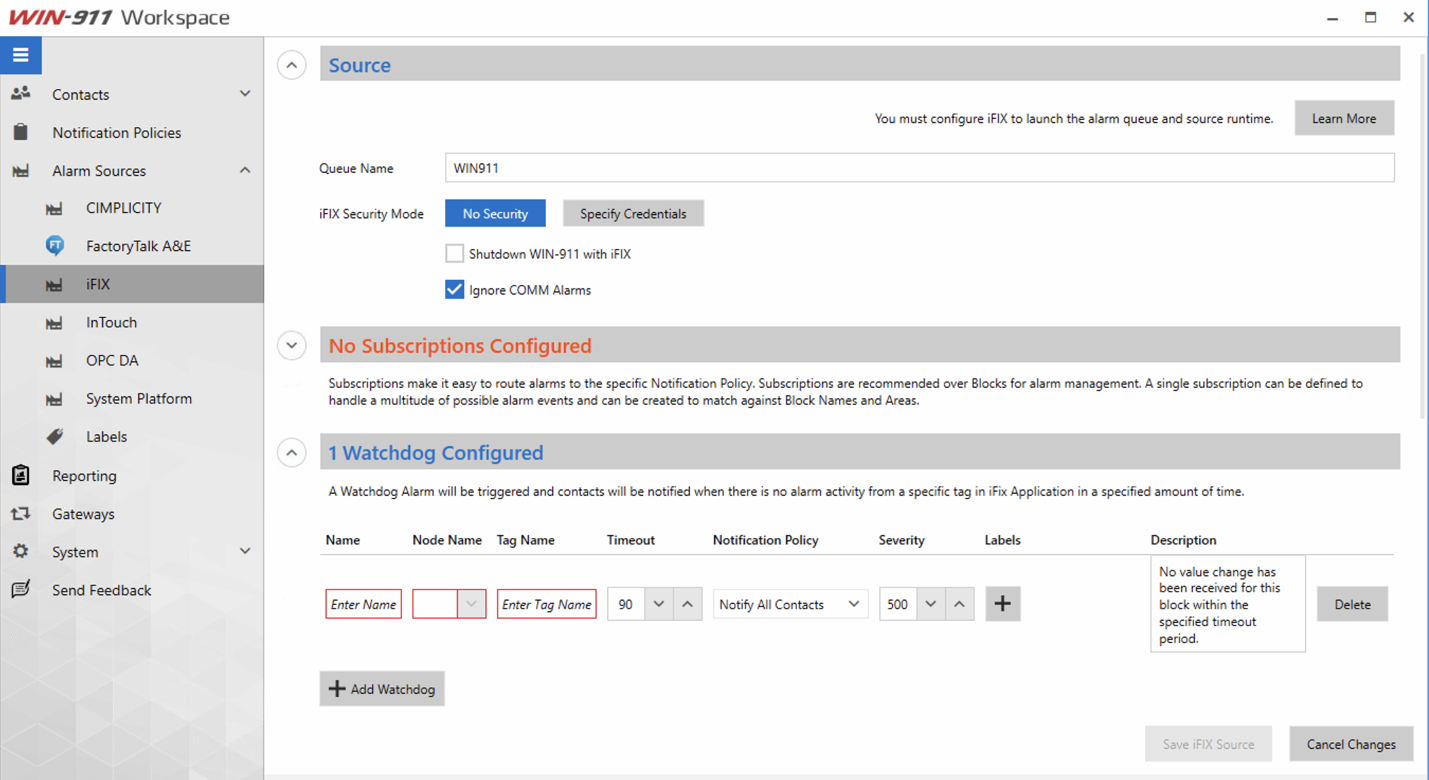Toggle the hamburger menu button

(20, 55)
